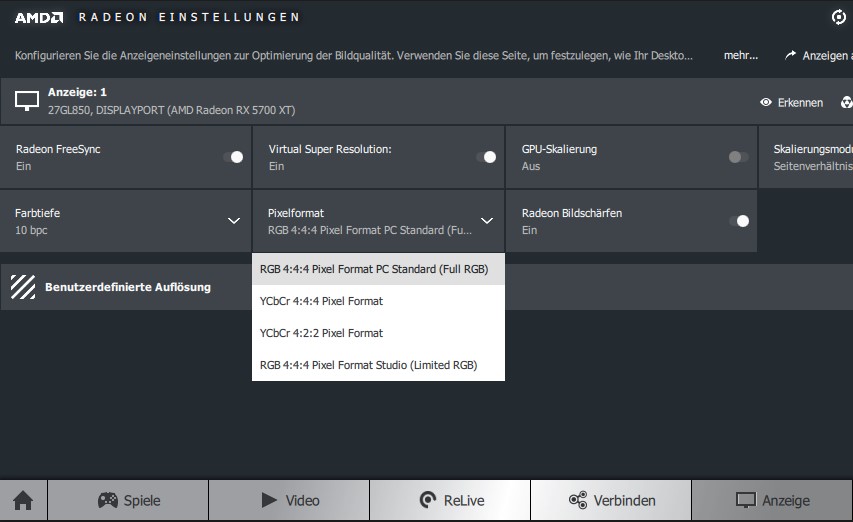This screenshot has height=522, width=853.
Task: Switch to the Spiele tab label
Action: click(142, 500)
